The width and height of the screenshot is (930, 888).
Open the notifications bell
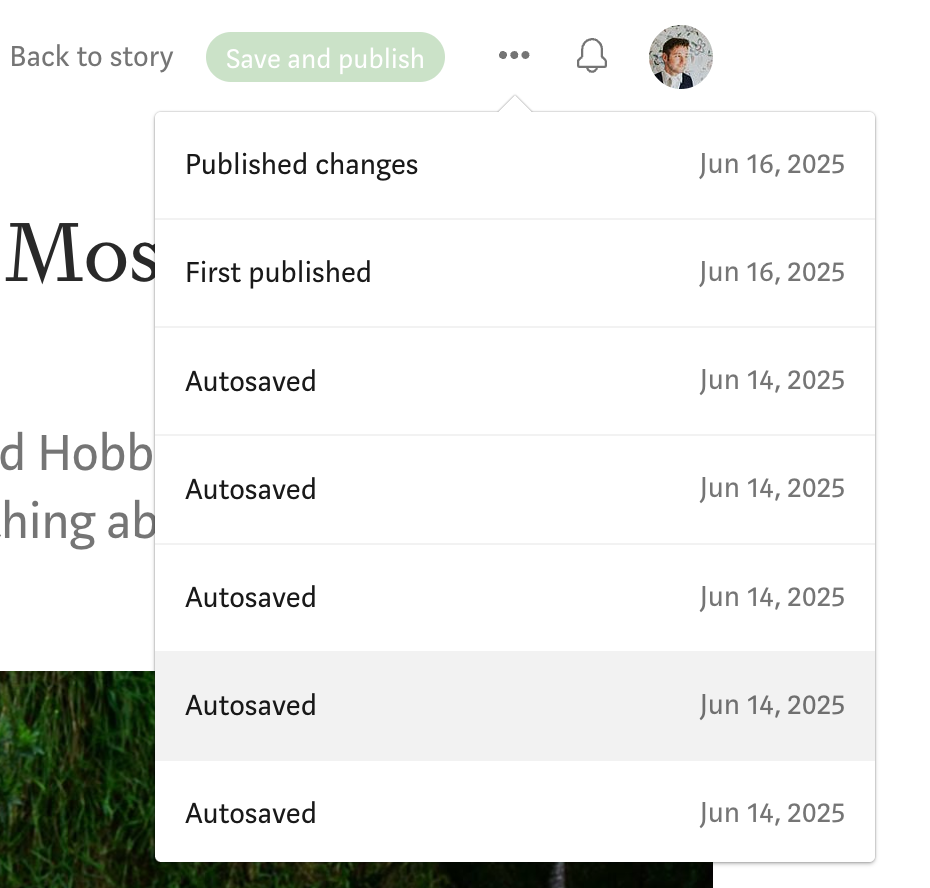[591, 56]
